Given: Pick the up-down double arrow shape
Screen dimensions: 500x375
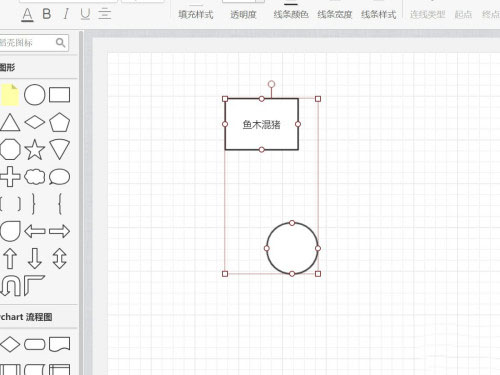Looking at the screenshot, I should [59, 258].
